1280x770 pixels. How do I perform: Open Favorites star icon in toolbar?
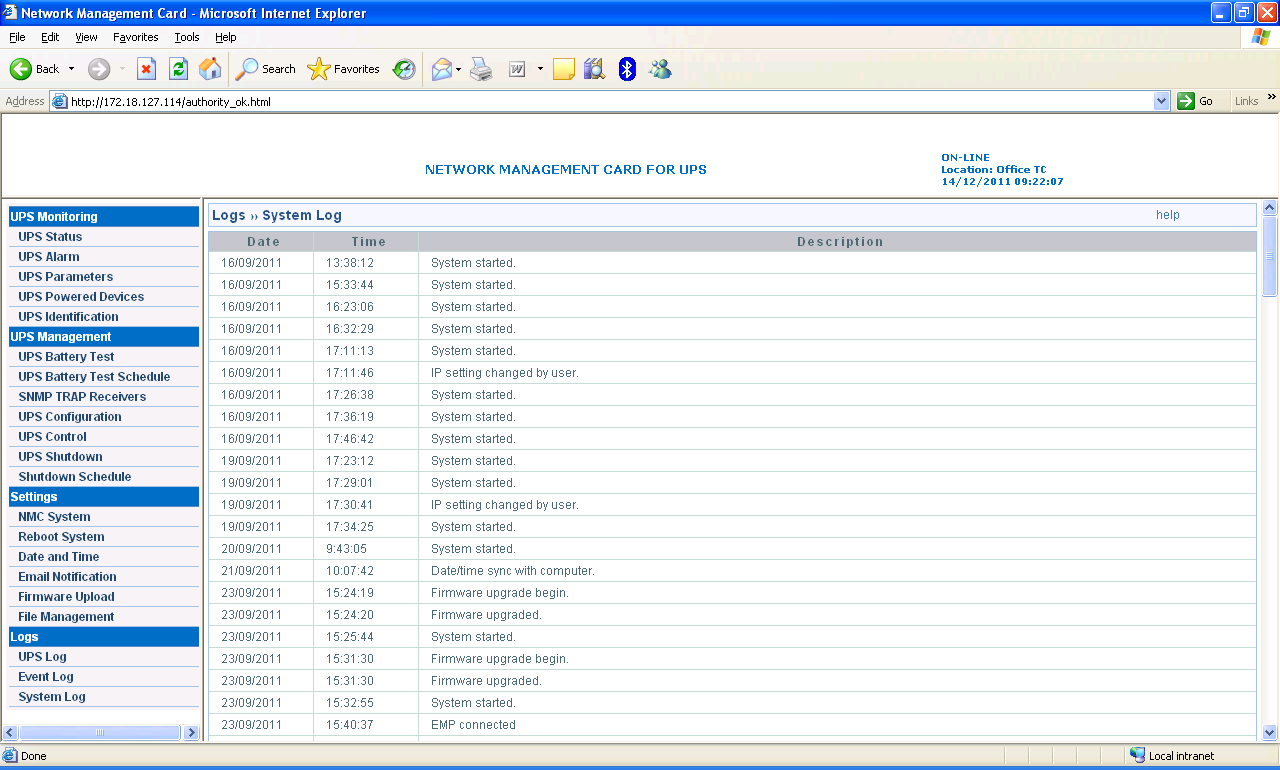(319, 69)
